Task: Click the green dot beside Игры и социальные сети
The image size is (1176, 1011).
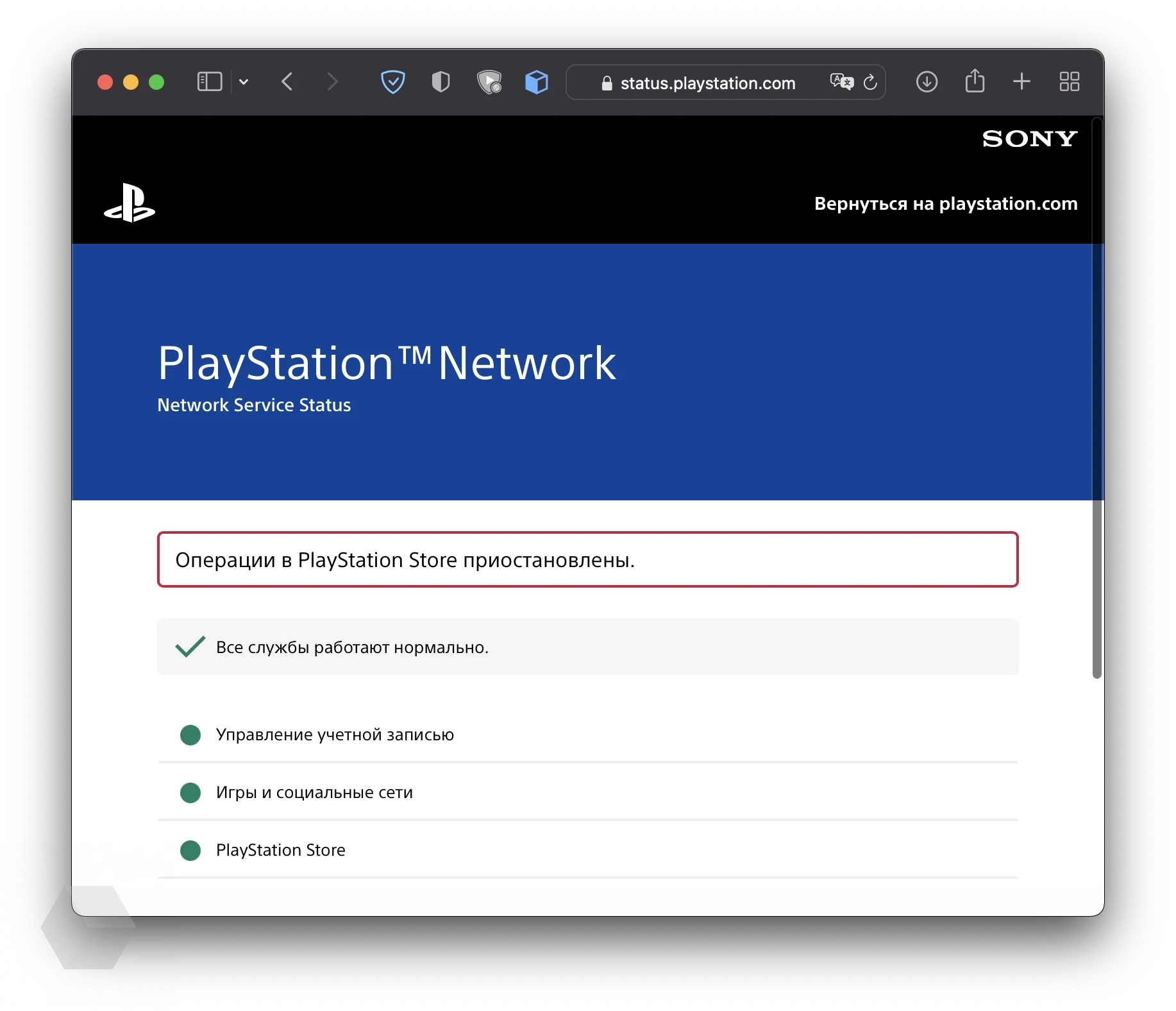Action: [x=190, y=793]
